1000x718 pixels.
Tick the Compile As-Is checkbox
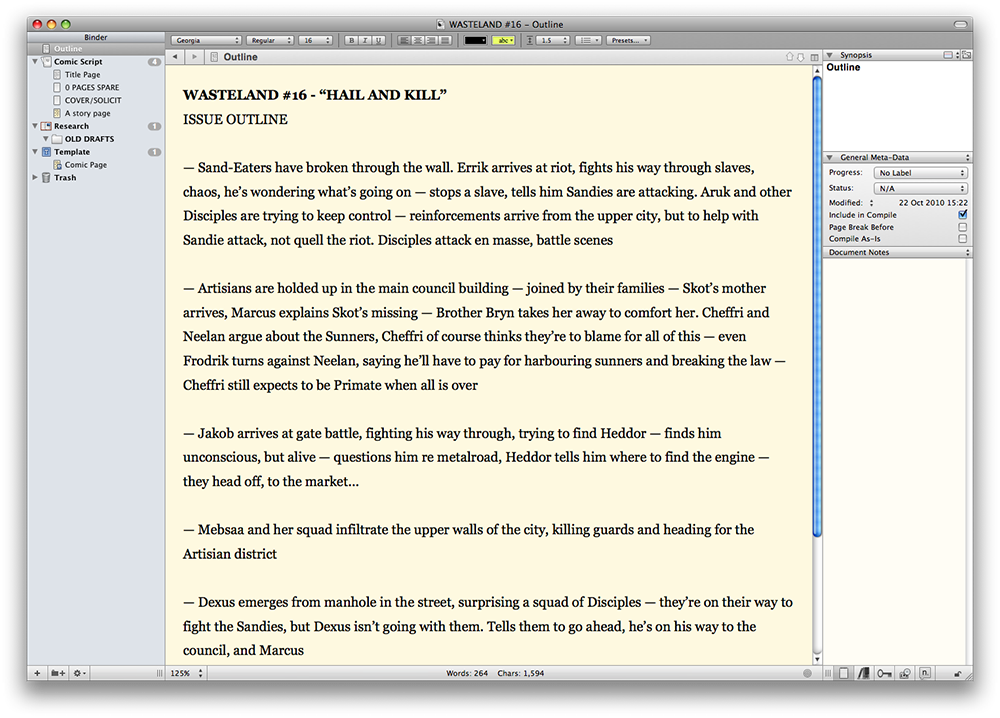point(962,239)
